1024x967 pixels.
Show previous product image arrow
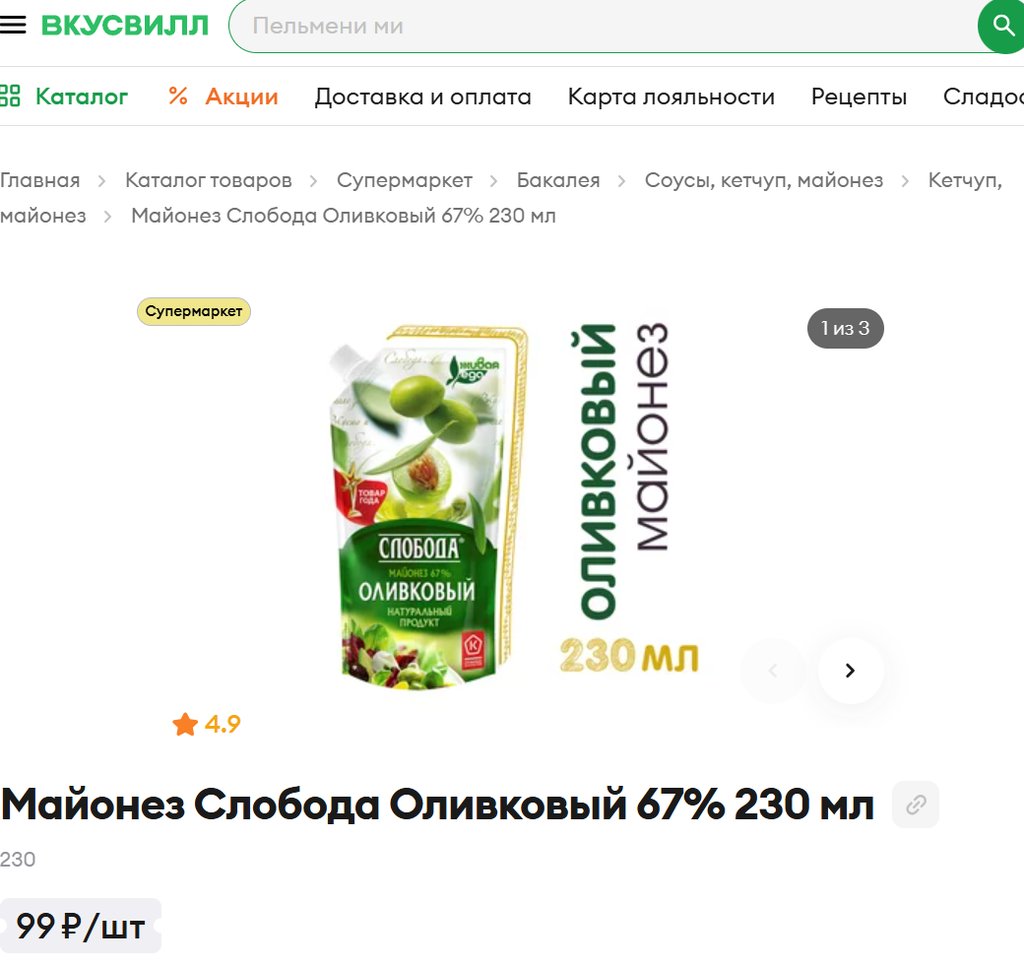tap(773, 671)
